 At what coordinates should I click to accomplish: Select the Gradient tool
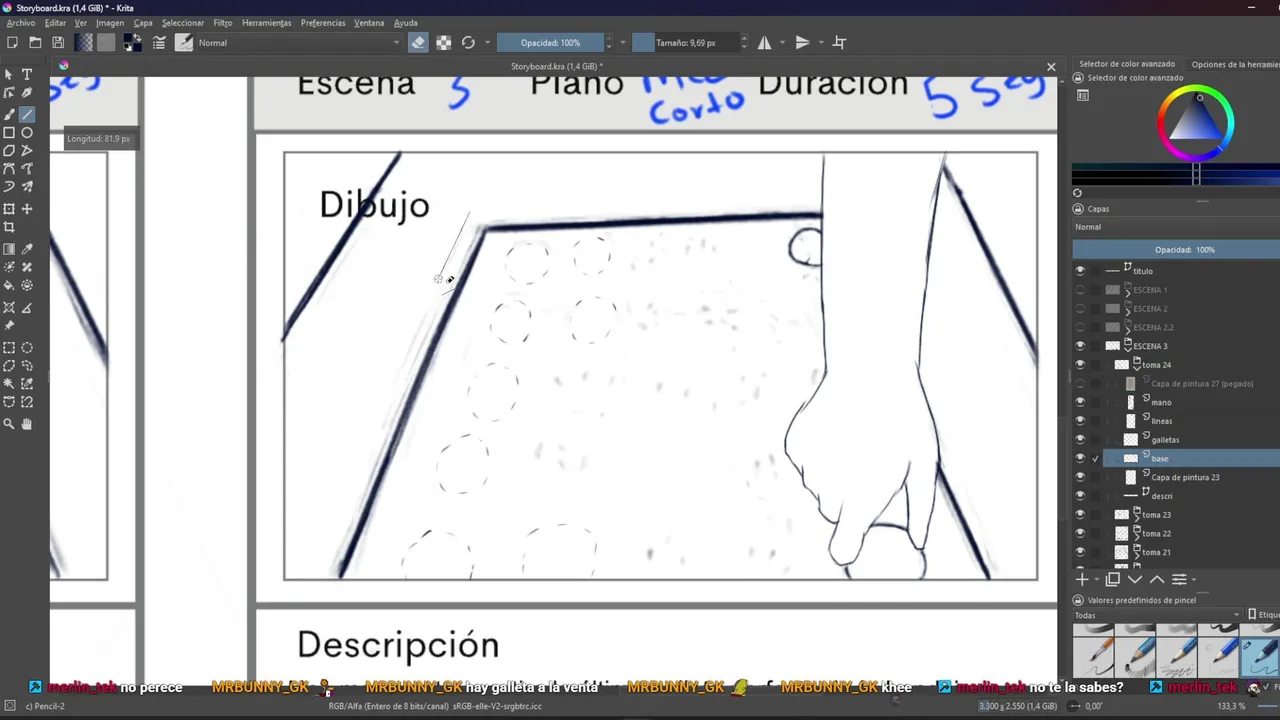9,249
